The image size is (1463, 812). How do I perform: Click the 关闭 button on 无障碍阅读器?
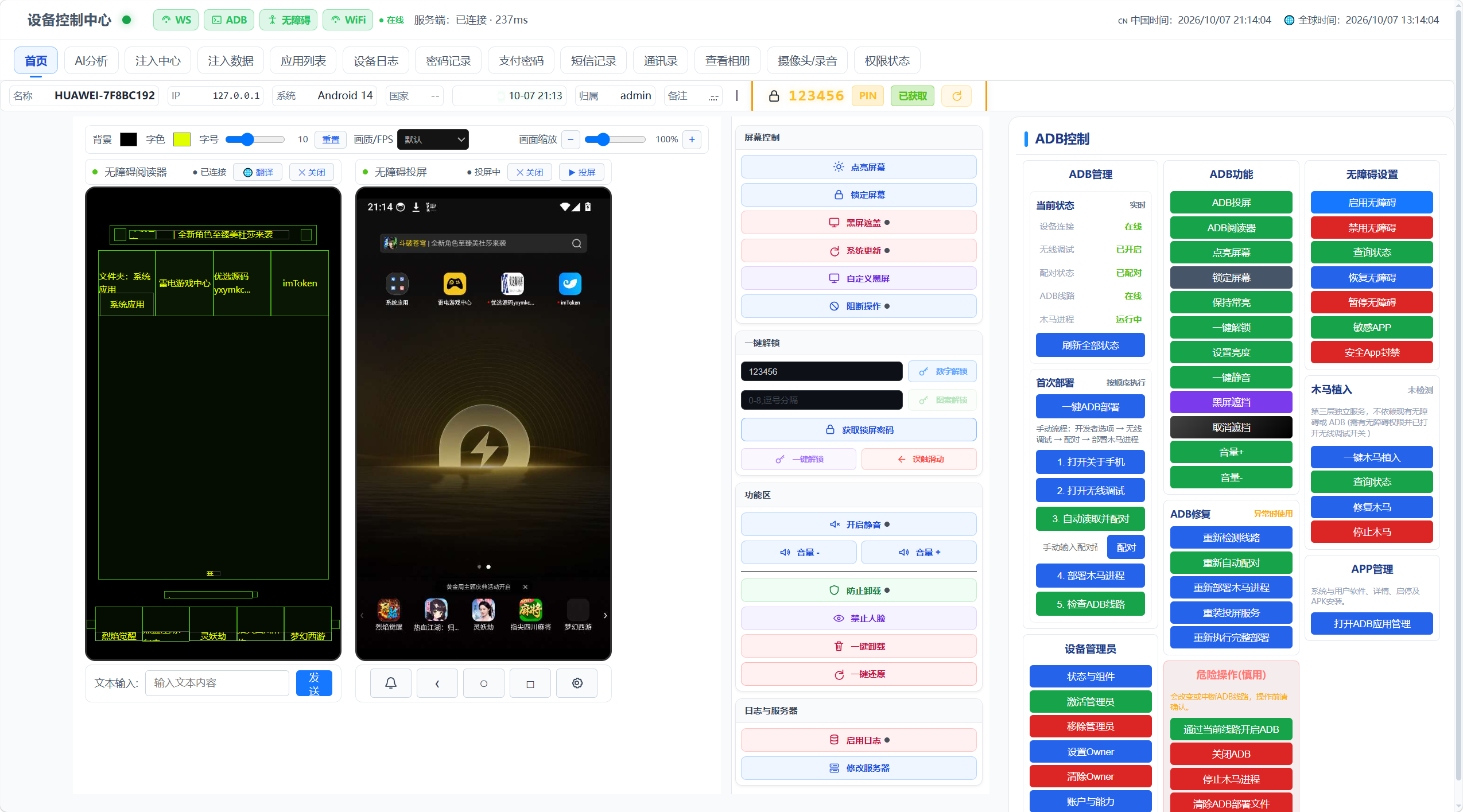(x=311, y=172)
